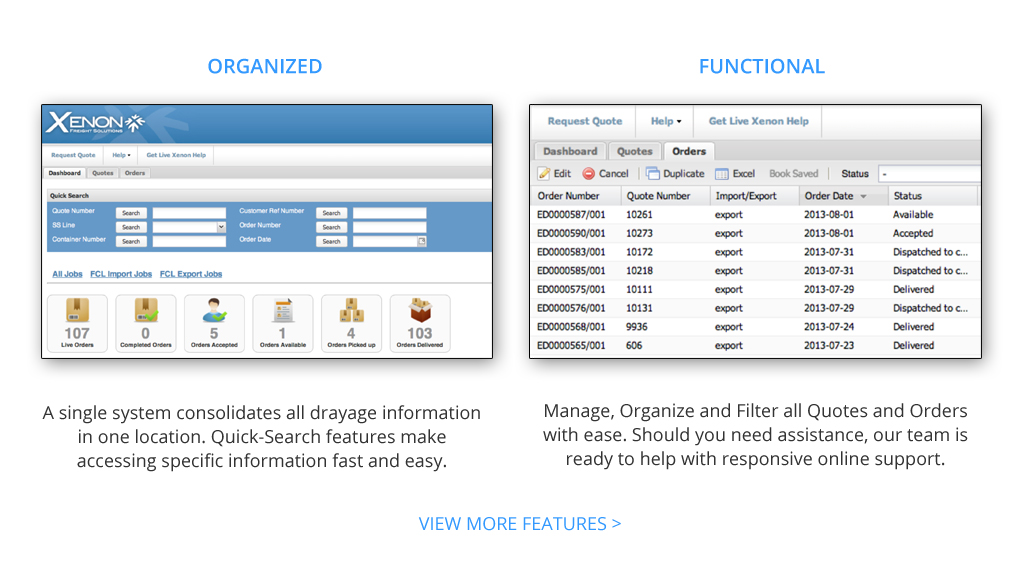The width and height of the screenshot is (1025, 574).
Task: Switch to Orders tab in left panel
Action: pyautogui.click(x=135, y=173)
